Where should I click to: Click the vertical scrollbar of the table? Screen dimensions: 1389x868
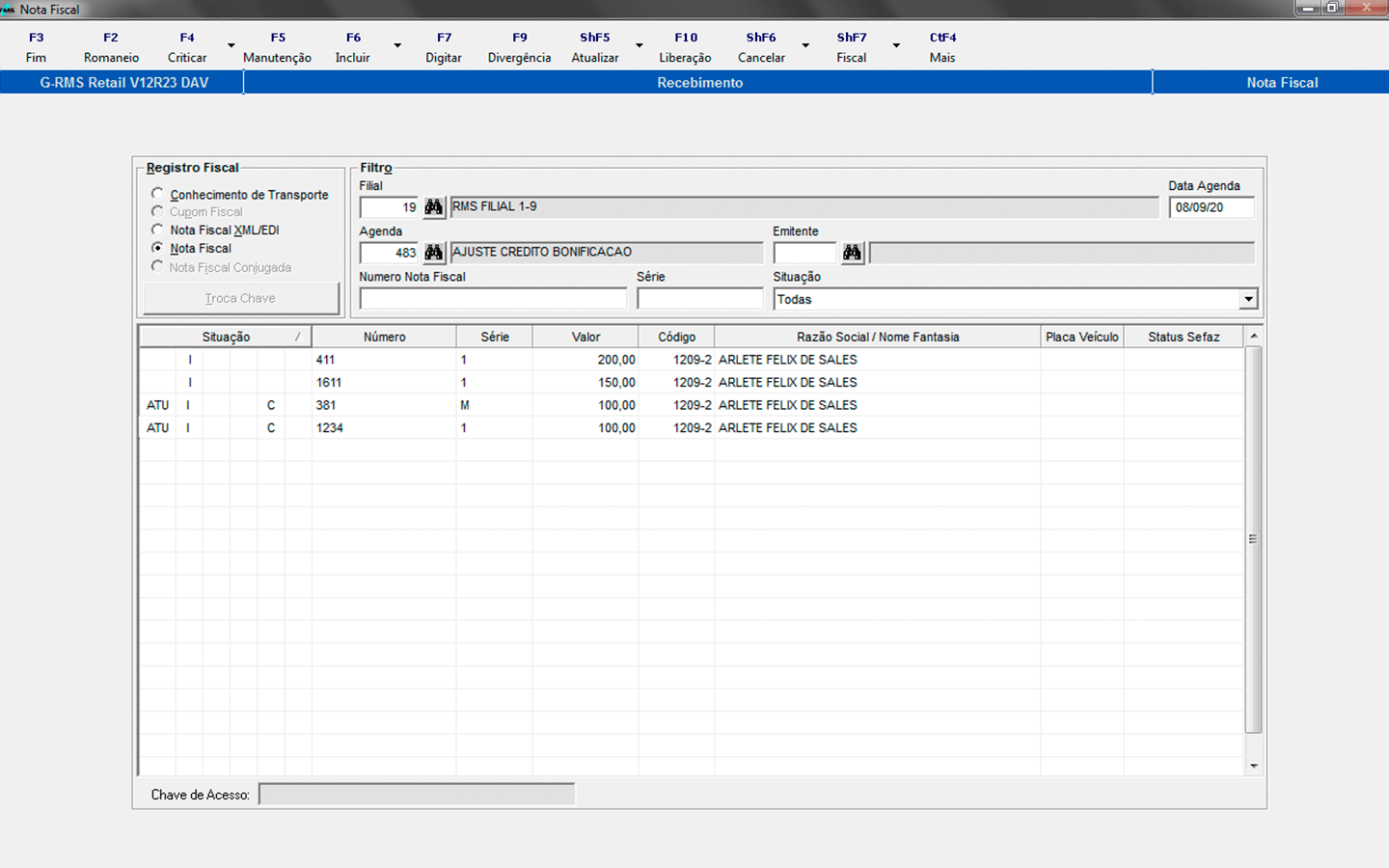click(x=1253, y=540)
